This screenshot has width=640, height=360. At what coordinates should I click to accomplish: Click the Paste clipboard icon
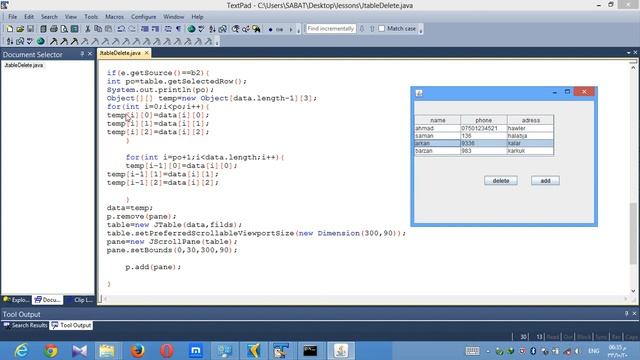click(109, 29)
